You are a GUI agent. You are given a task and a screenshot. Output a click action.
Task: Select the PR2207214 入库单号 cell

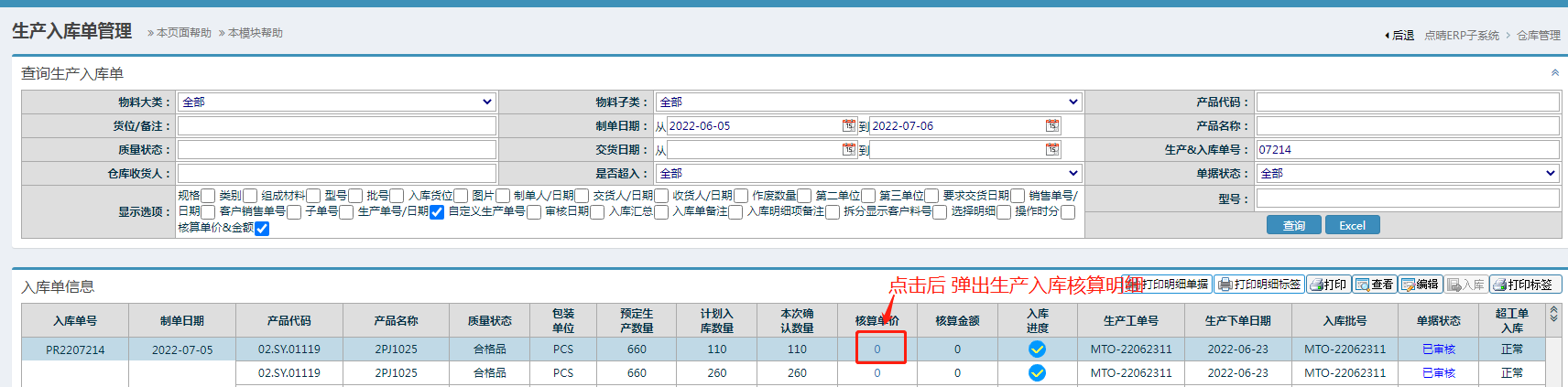[x=75, y=349]
